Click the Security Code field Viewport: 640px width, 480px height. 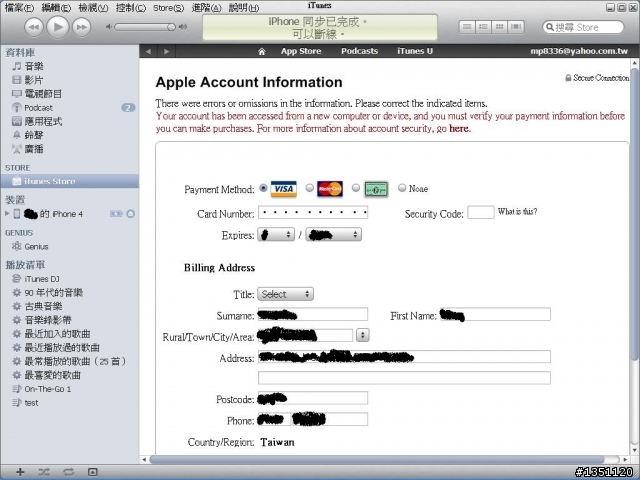481,213
